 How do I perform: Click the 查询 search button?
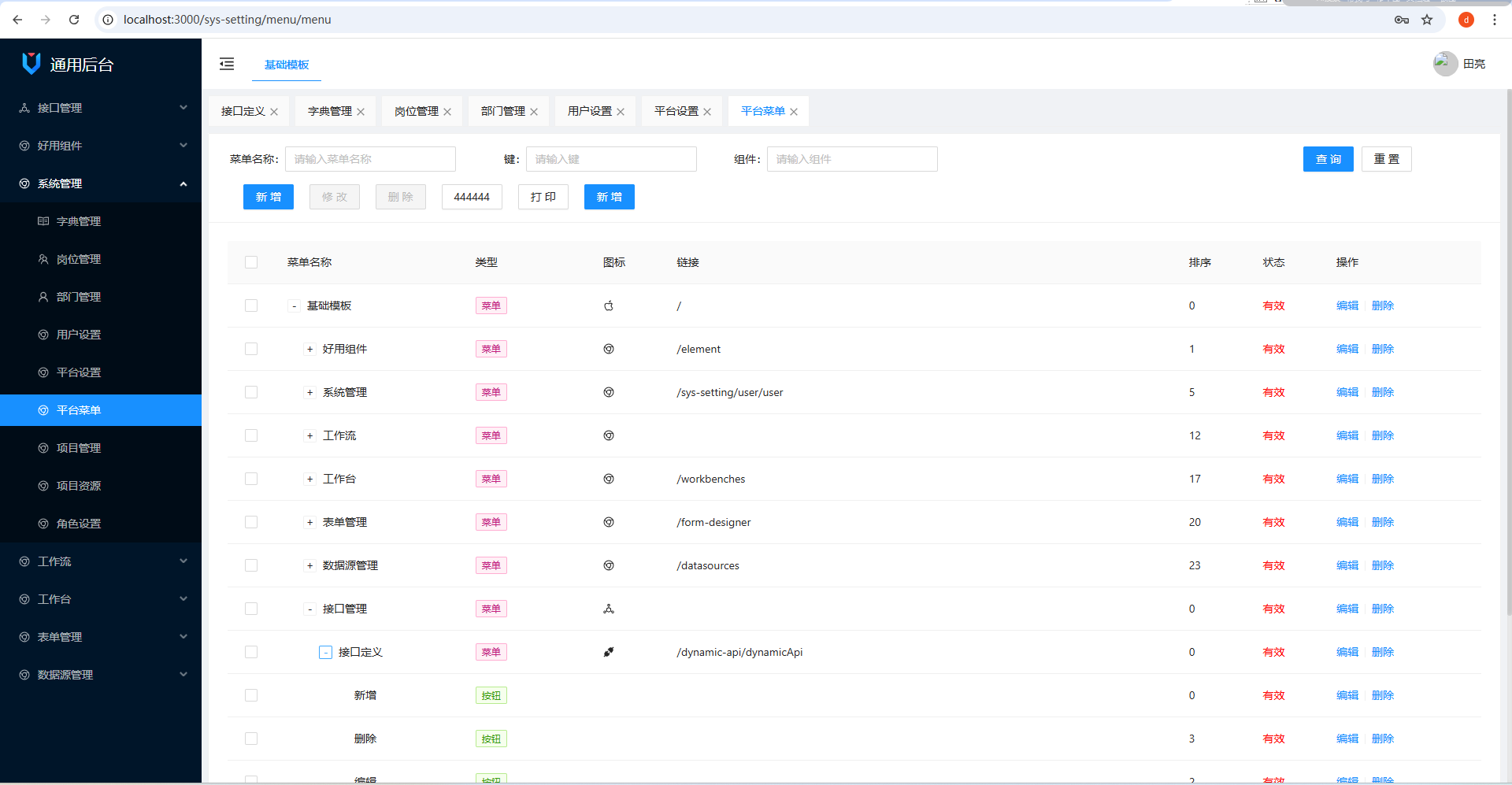click(1328, 158)
